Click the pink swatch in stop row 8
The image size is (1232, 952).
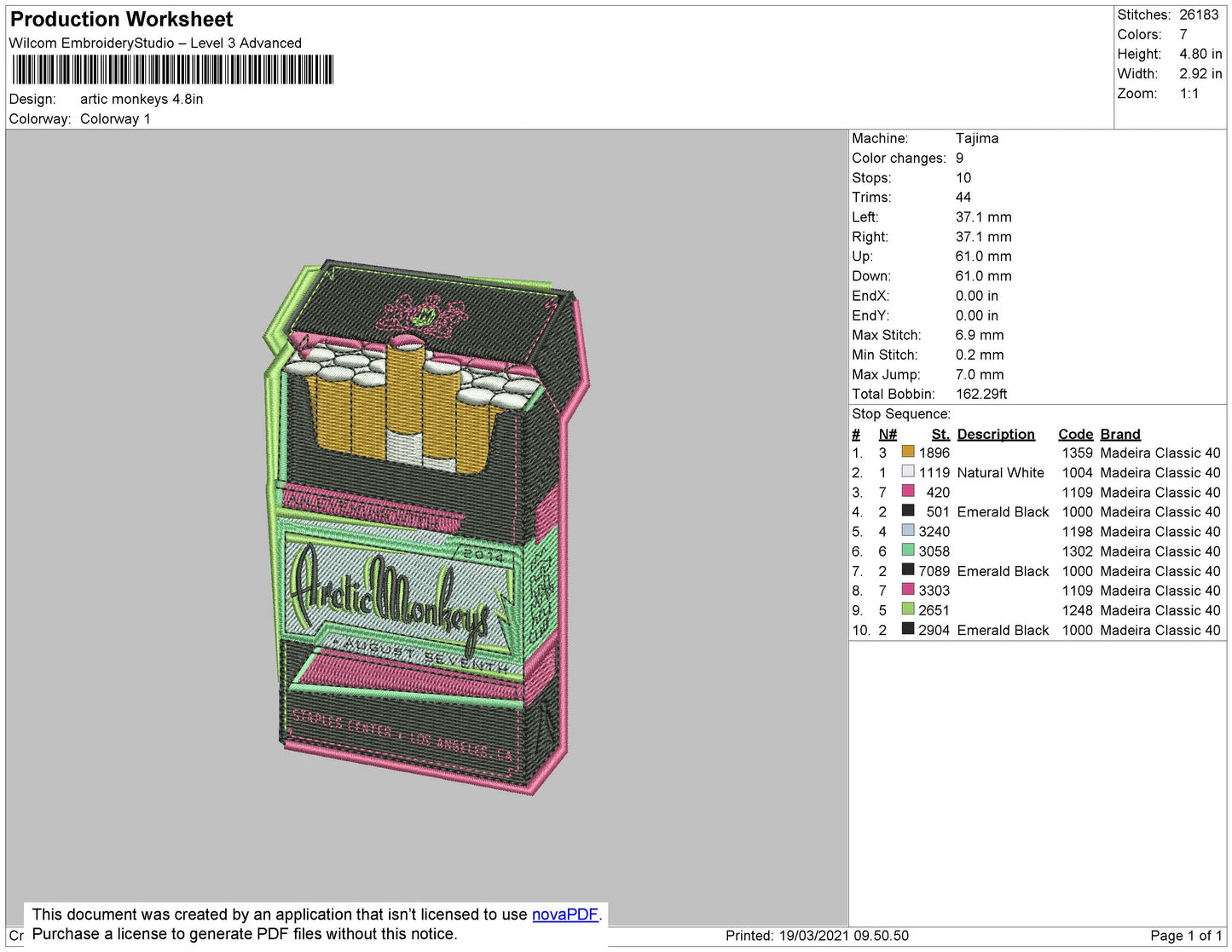pyautogui.click(x=908, y=589)
